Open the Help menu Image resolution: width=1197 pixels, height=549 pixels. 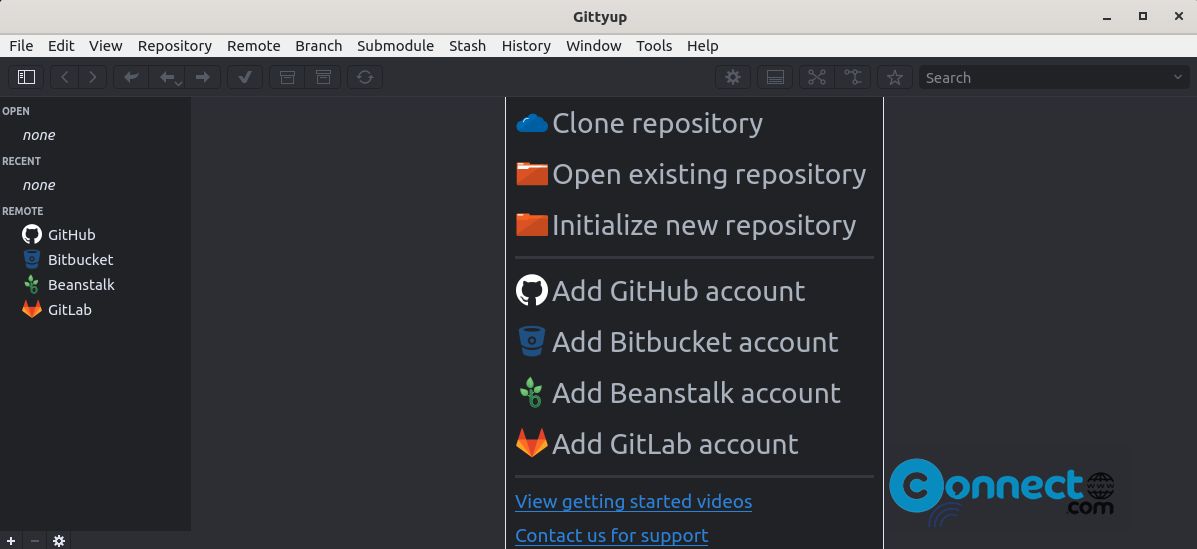(702, 46)
